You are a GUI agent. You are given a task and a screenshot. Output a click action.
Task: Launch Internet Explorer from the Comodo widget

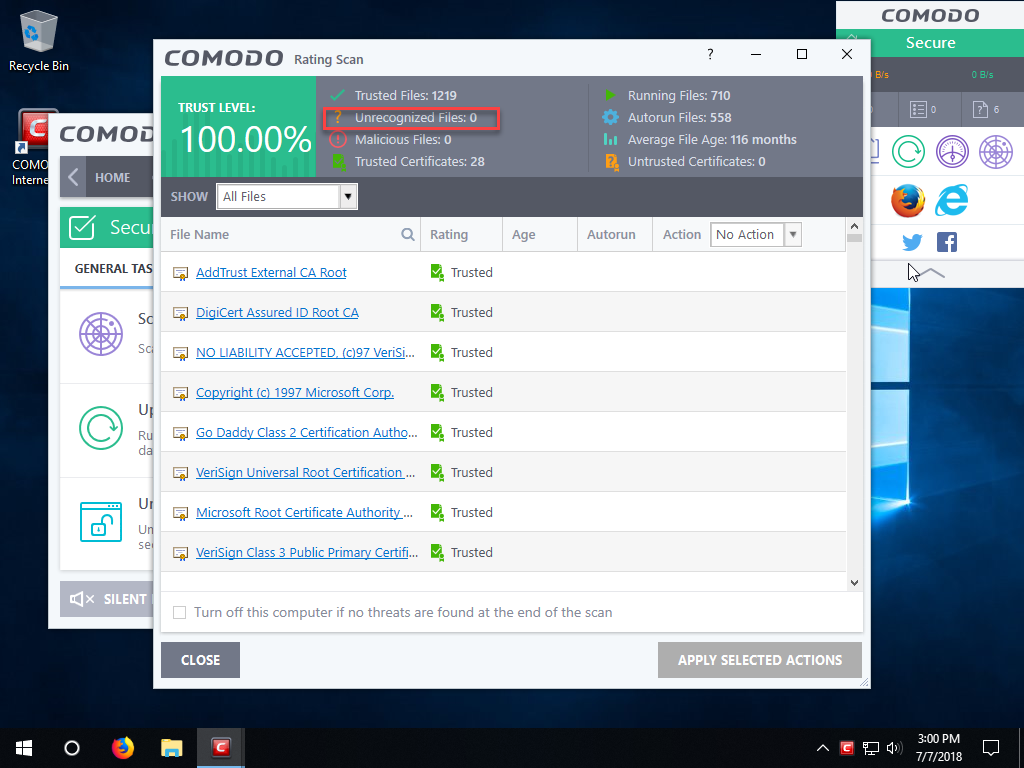pyautogui.click(x=952, y=200)
